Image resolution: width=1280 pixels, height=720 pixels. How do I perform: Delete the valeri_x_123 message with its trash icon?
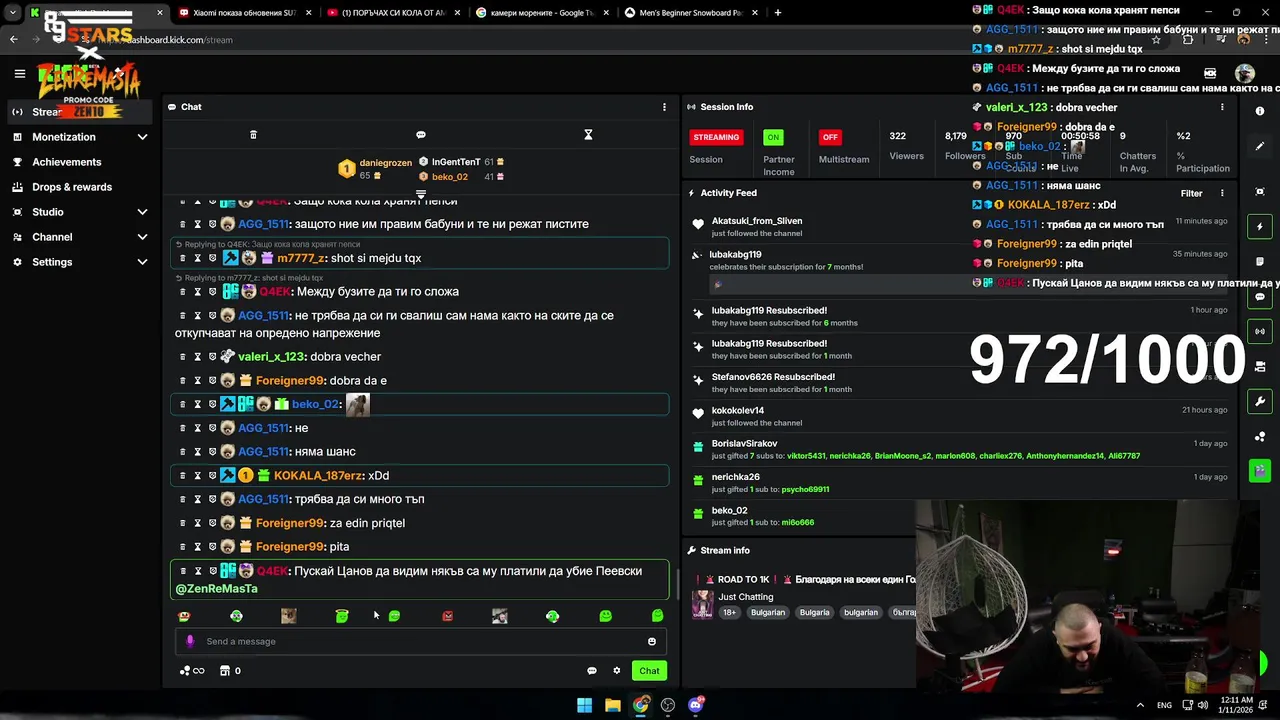click(x=182, y=357)
